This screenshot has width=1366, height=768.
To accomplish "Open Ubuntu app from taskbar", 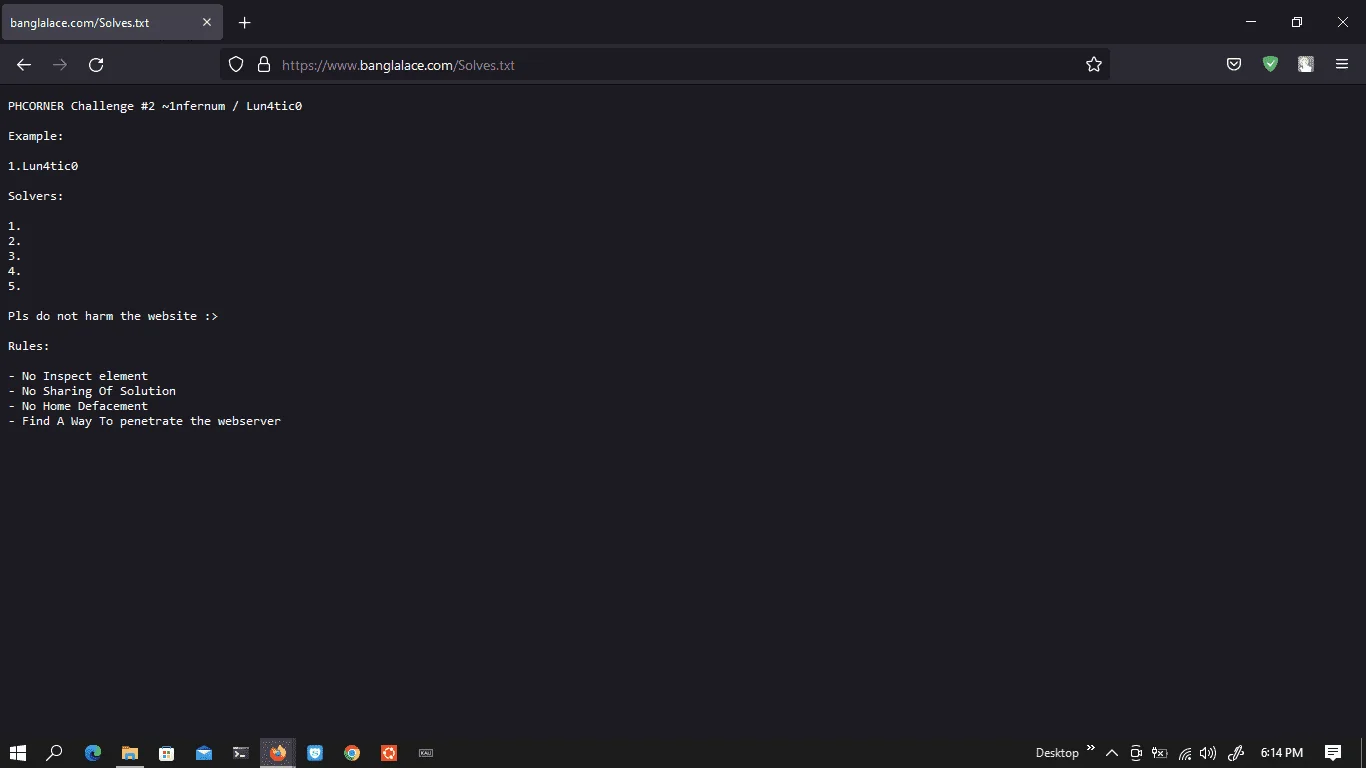I will pos(389,753).
